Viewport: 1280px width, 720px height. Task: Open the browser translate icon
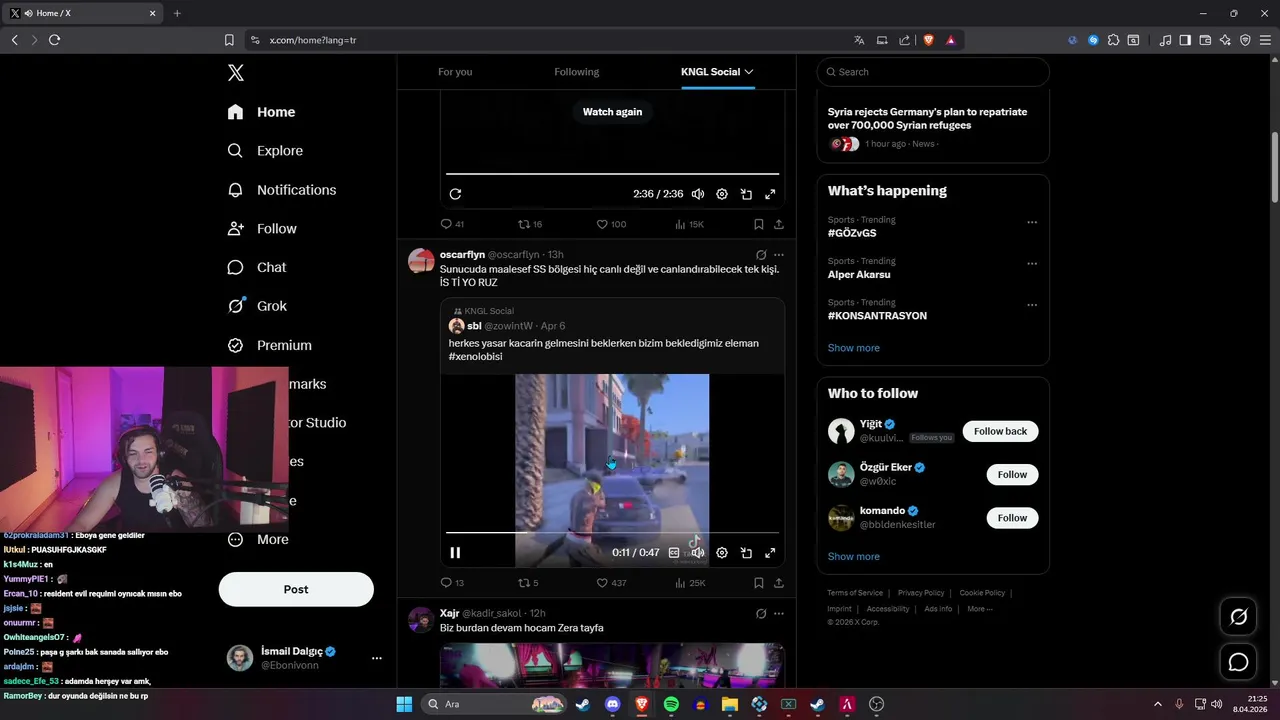pos(859,40)
